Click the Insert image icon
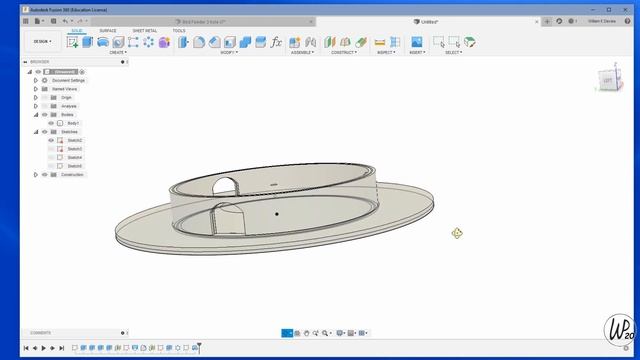The height and width of the screenshot is (360, 640). pyautogui.click(x=417, y=42)
